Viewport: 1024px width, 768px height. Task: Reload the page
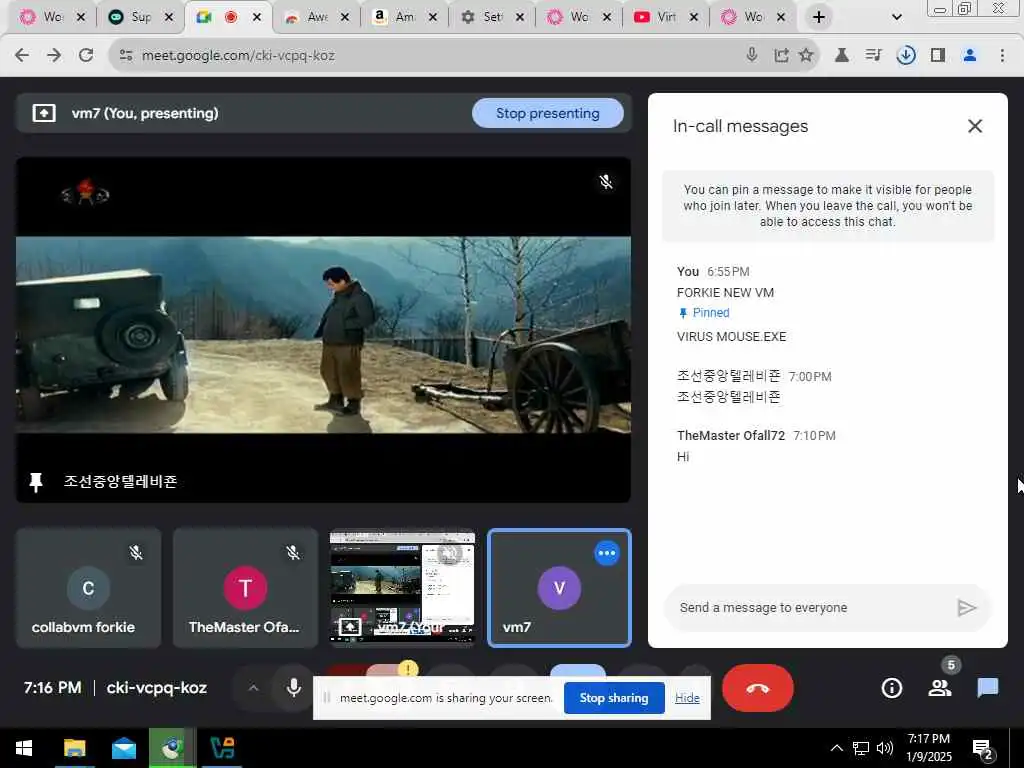[86, 56]
